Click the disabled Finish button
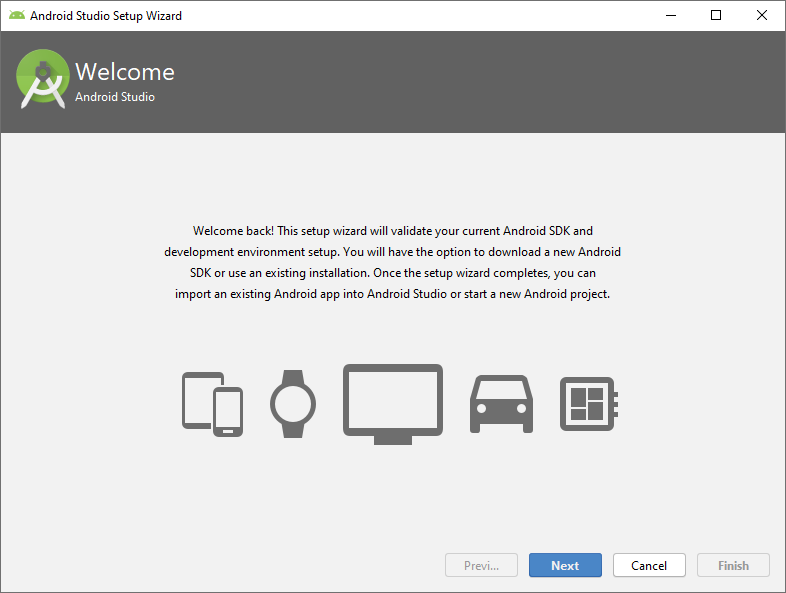Image resolution: width=786 pixels, height=593 pixels. [733, 565]
